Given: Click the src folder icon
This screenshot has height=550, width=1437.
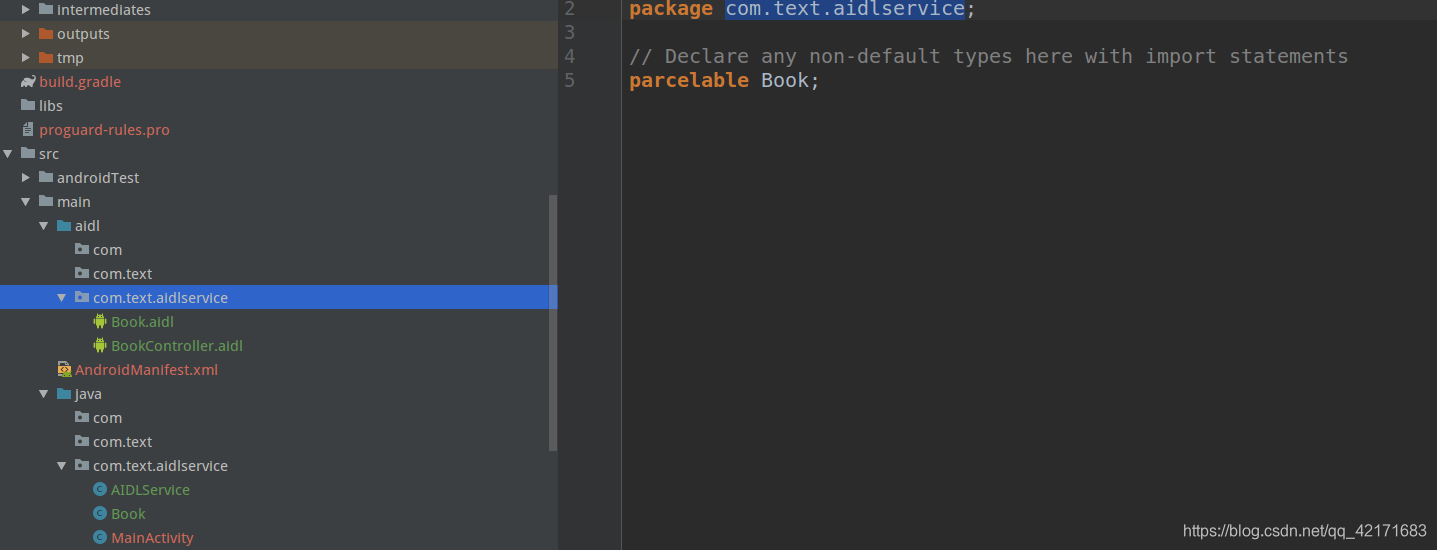Looking at the screenshot, I should 28,153.
